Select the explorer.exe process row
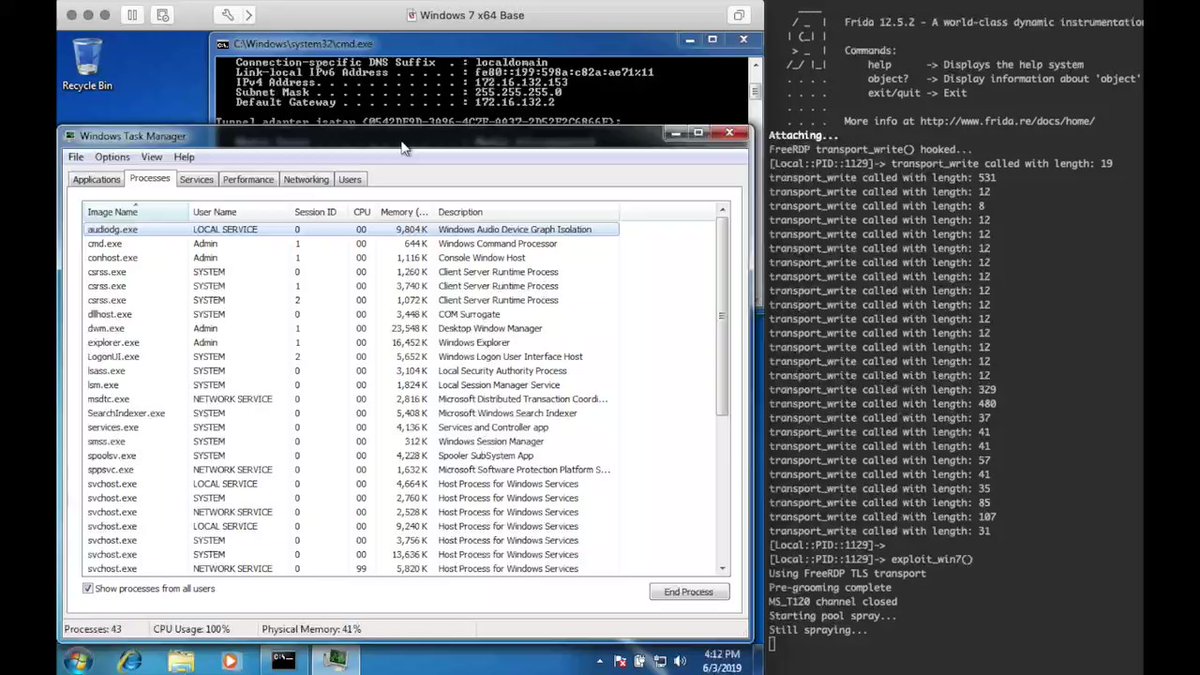1200x675 pixels. coord(351,342)
